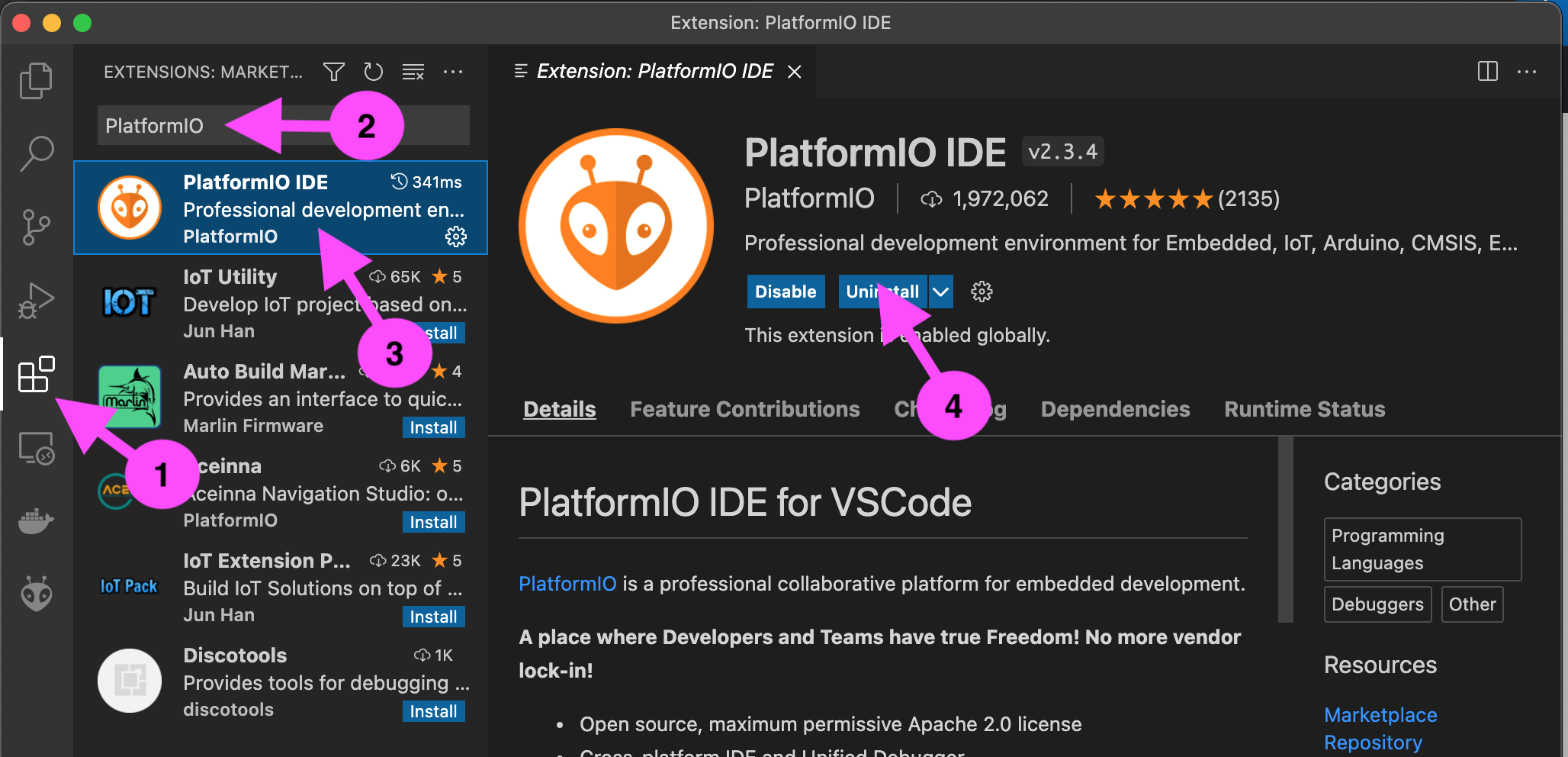Refresh the extensions list

373,72
